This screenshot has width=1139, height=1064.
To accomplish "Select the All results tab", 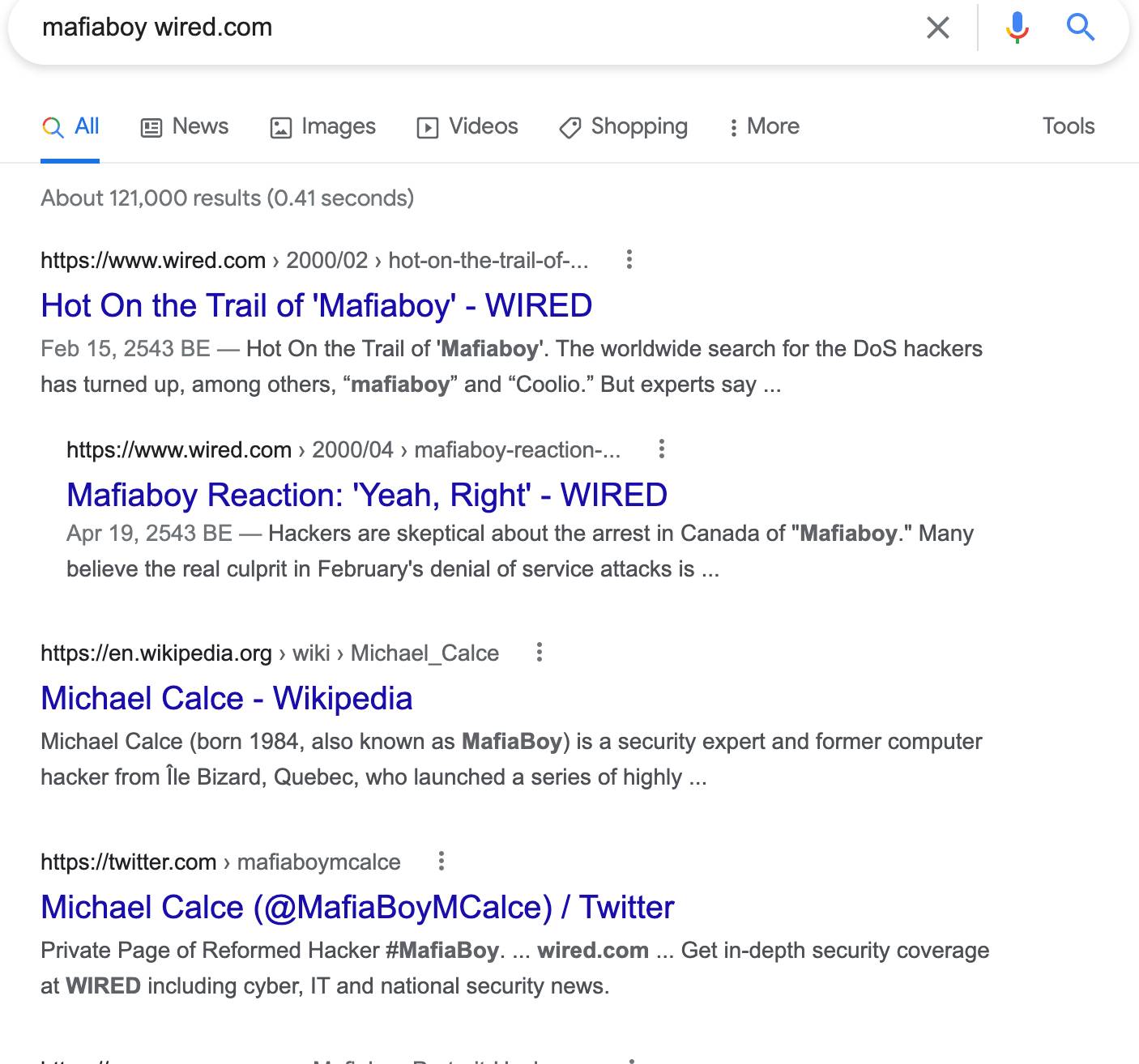I will click(x=71, y=127).
